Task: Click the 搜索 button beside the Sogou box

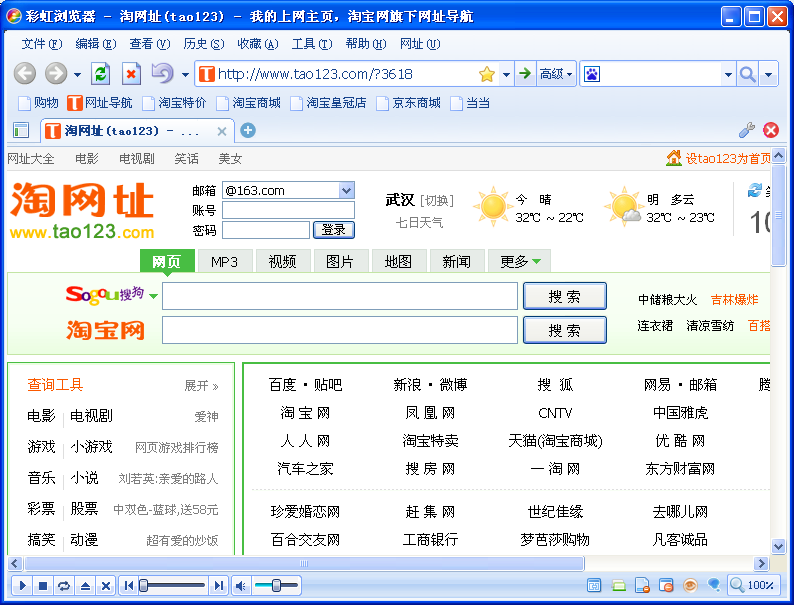Action: [x=565, y=296]
